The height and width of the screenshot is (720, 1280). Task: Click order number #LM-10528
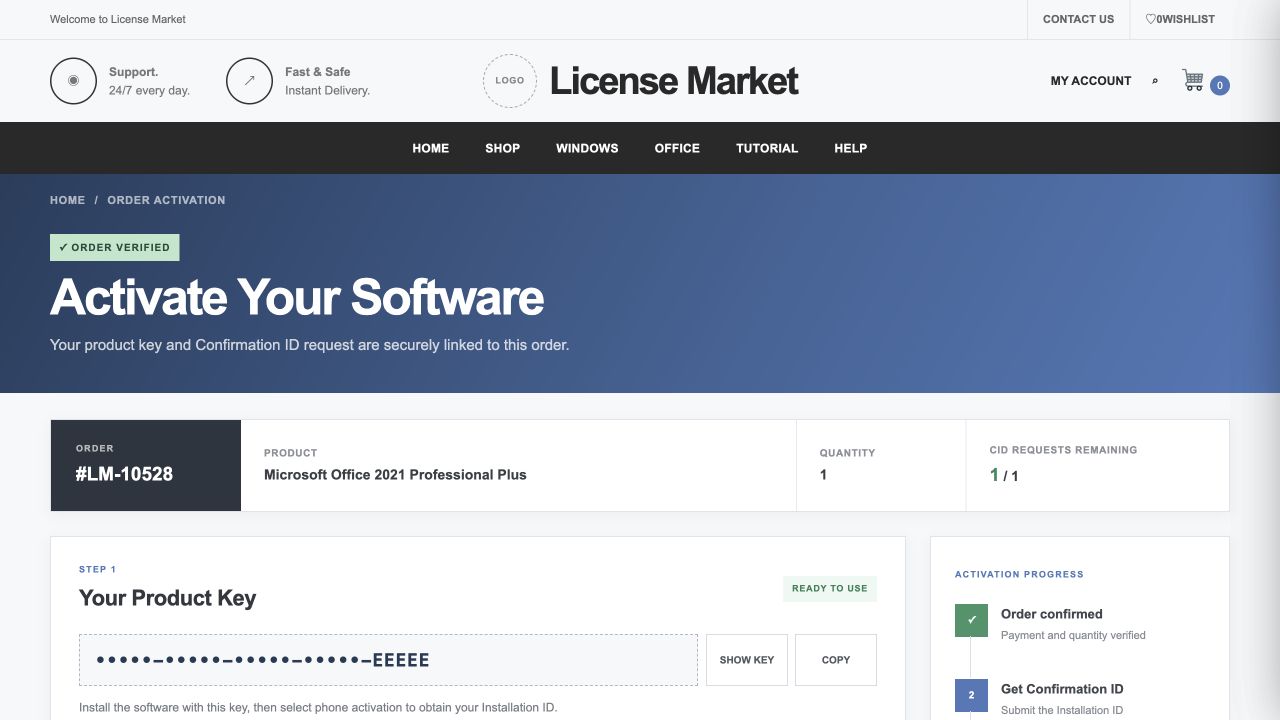[x=124, y=474]
